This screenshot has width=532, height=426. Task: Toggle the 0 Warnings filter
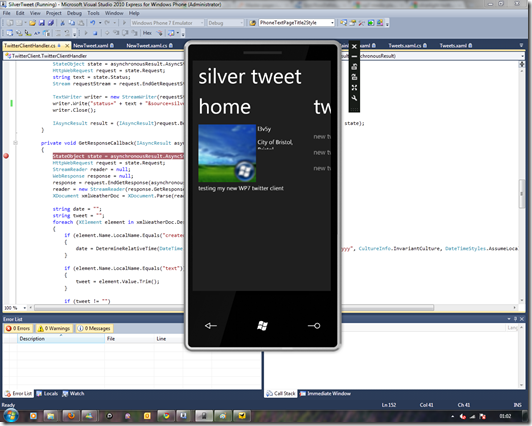[54, 328]
